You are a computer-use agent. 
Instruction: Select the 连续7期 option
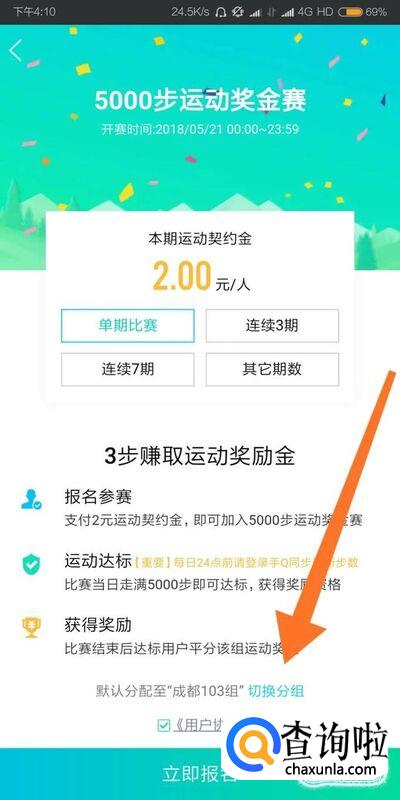(128, 369)
